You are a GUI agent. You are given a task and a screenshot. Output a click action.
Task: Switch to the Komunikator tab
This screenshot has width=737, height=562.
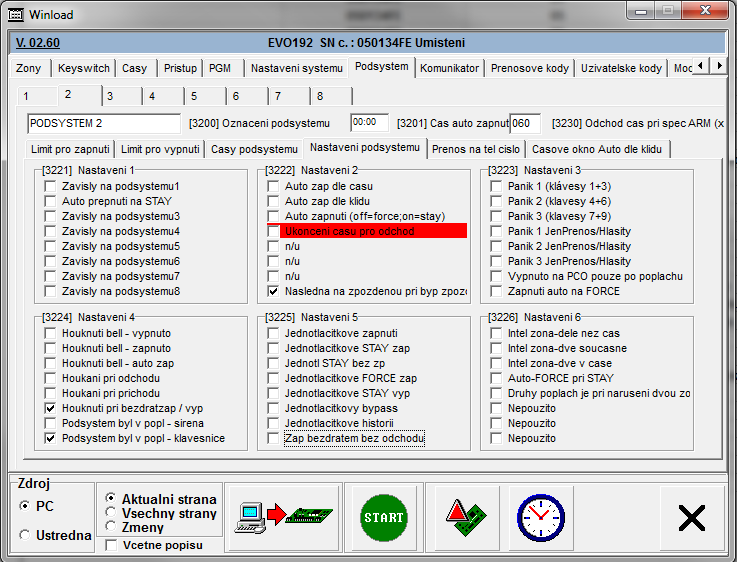[x=450, y=68]
